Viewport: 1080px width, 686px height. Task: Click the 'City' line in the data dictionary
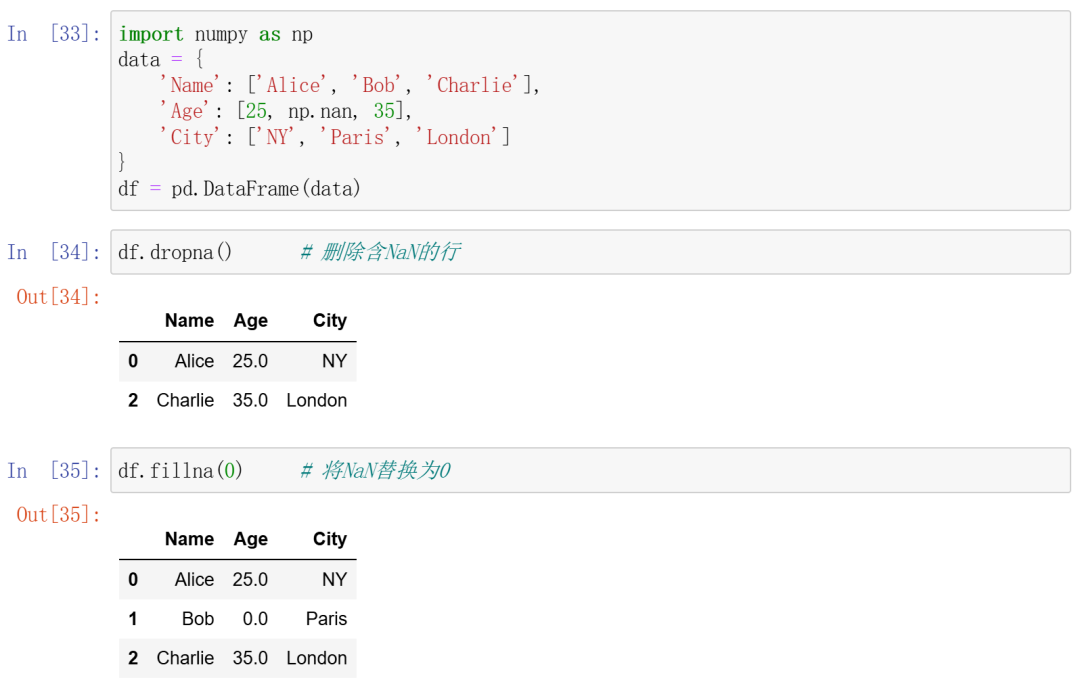click(x=334, y=137)
